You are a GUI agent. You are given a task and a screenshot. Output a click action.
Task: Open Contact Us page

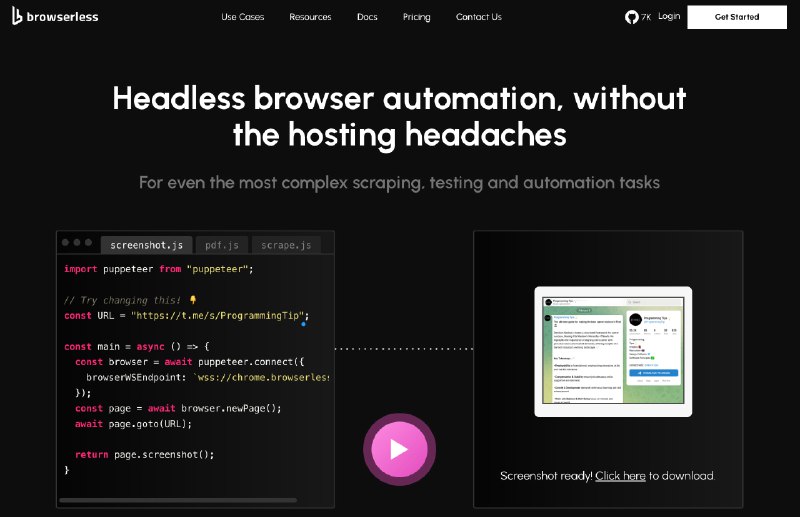tap(479, 17)
